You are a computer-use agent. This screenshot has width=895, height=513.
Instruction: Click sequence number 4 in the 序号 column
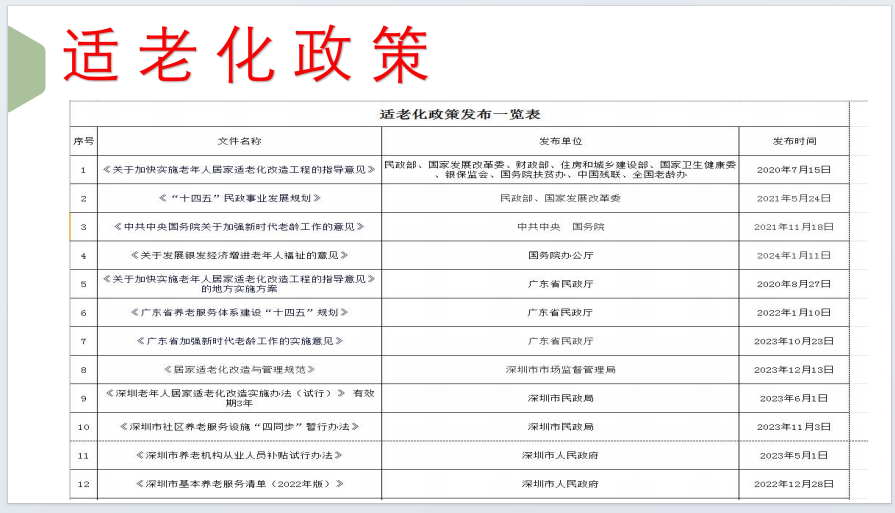point(83,255)
